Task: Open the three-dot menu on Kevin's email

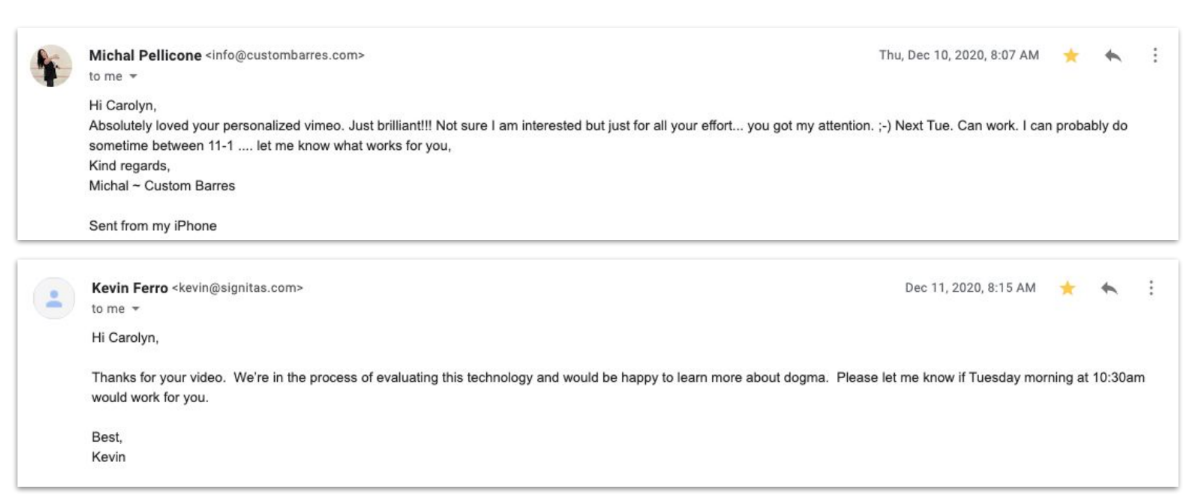Action: click(1151, 288)
